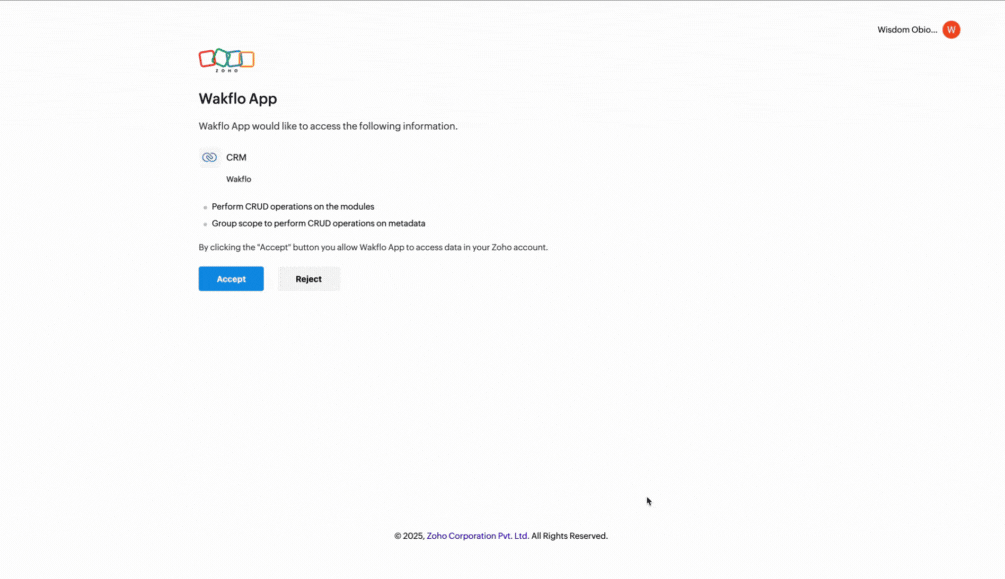Screen dimensions: 1005x579
Task: Open the Zoho Corporation Pvt. Ltd. link
Action: 476,535
